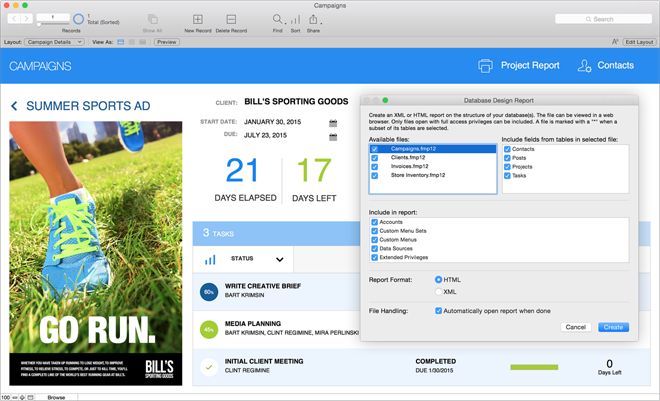Click the records slider under record number

pos(53,24)
